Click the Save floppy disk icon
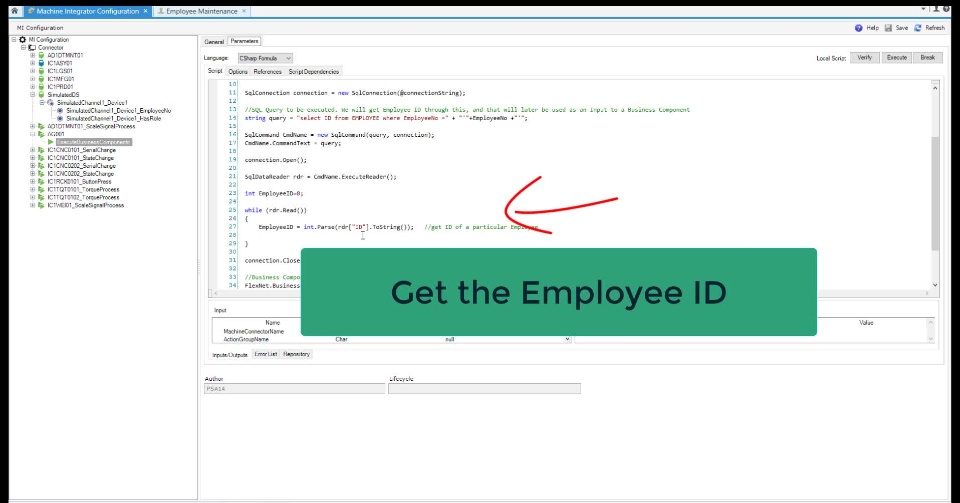Viewport: 960px width, 503px height. click(888, 28)
